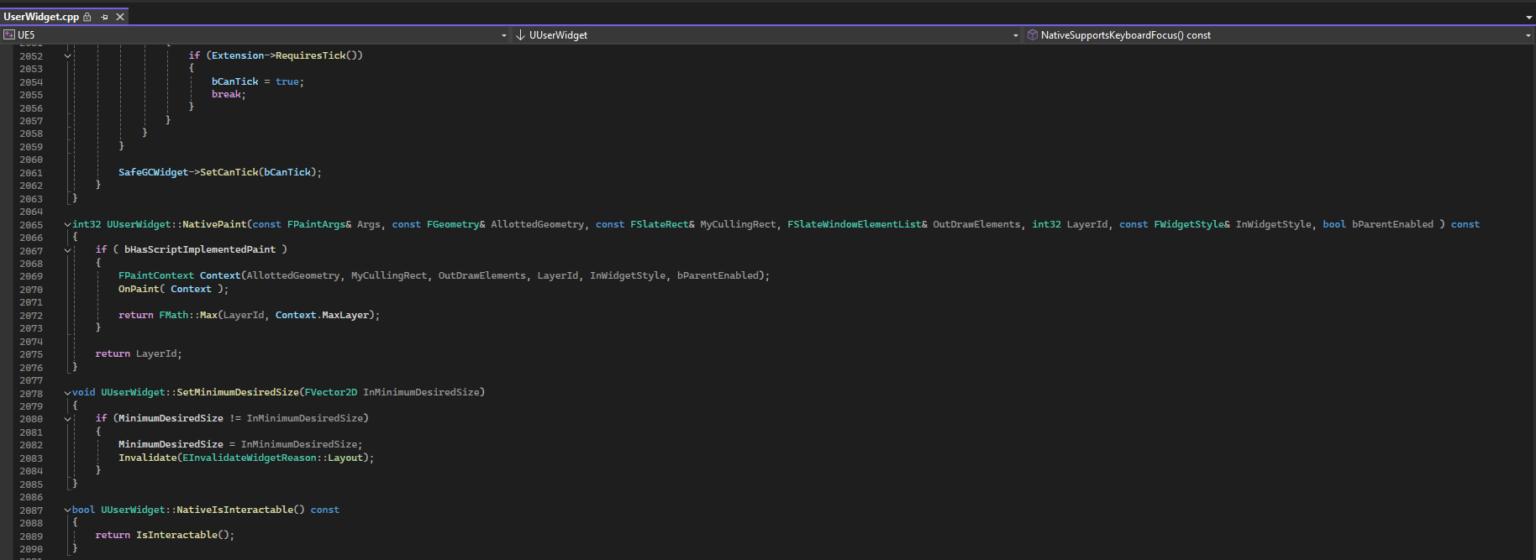Click the read-only lock icon on UserWidget.cpp tab
This screenshot has width=1536, height=560.
(87, 17)
